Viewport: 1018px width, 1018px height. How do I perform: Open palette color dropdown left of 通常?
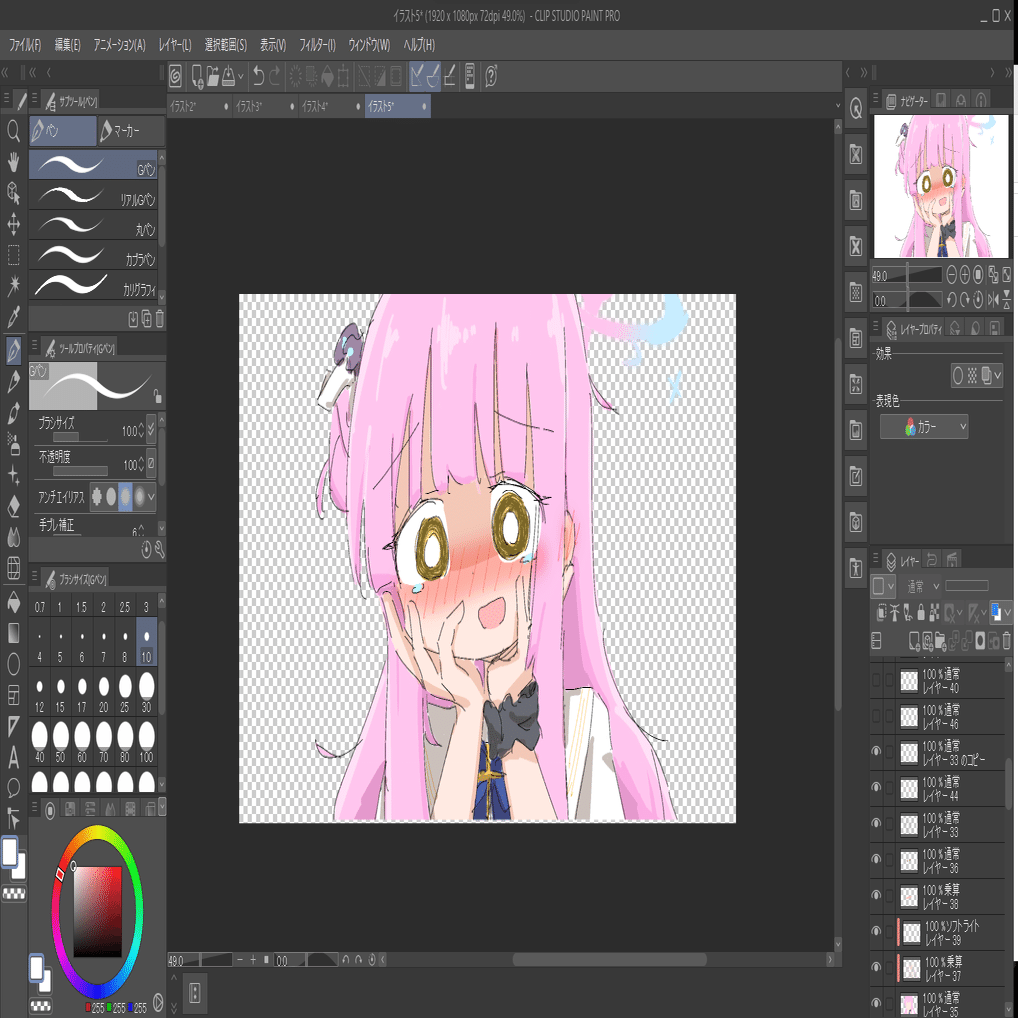coord(883,586)
